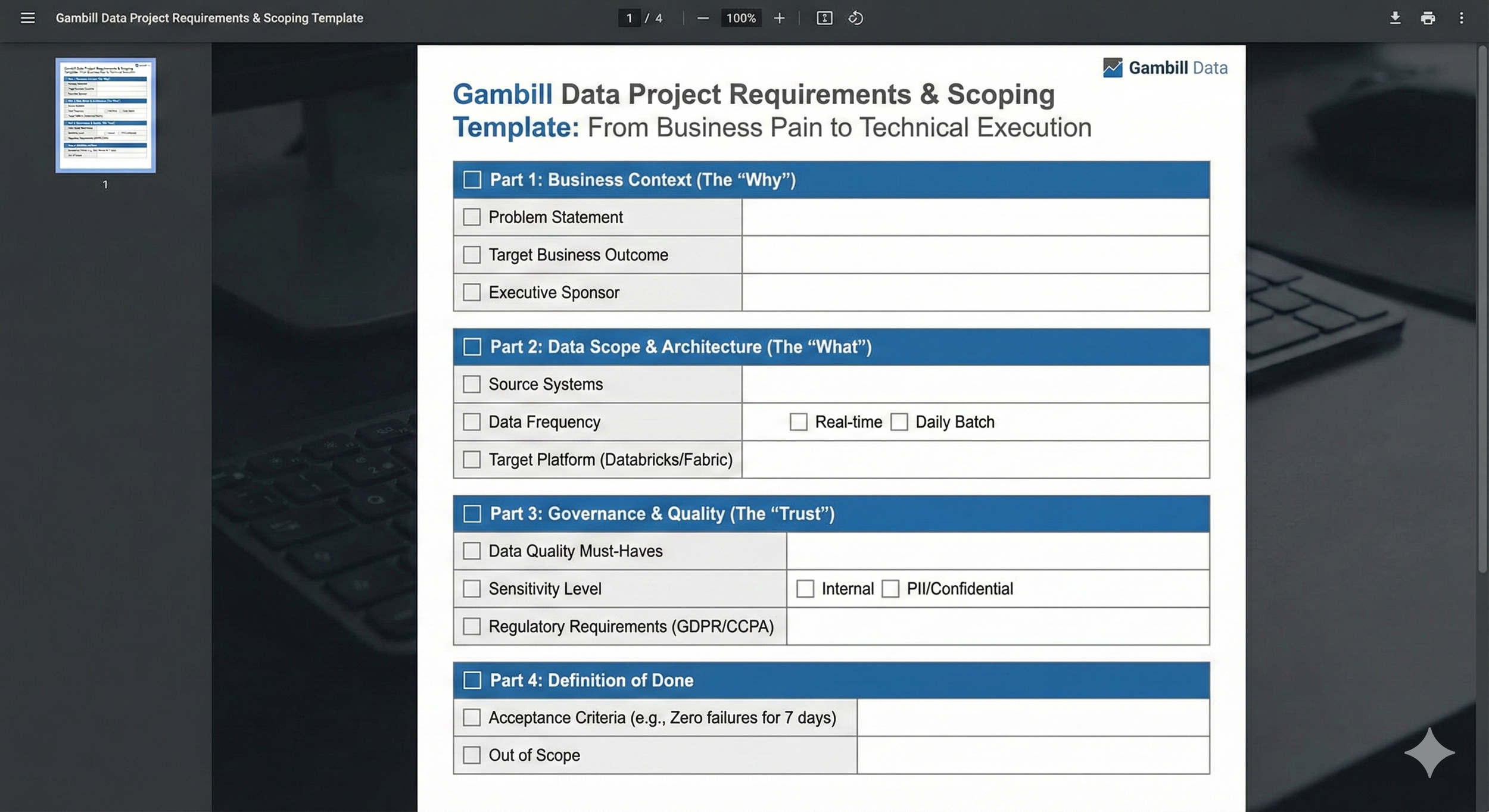The image size is (1489, 812).
Task: Open the three-dot more actions menu
Action: click(x=1461, y=18)
